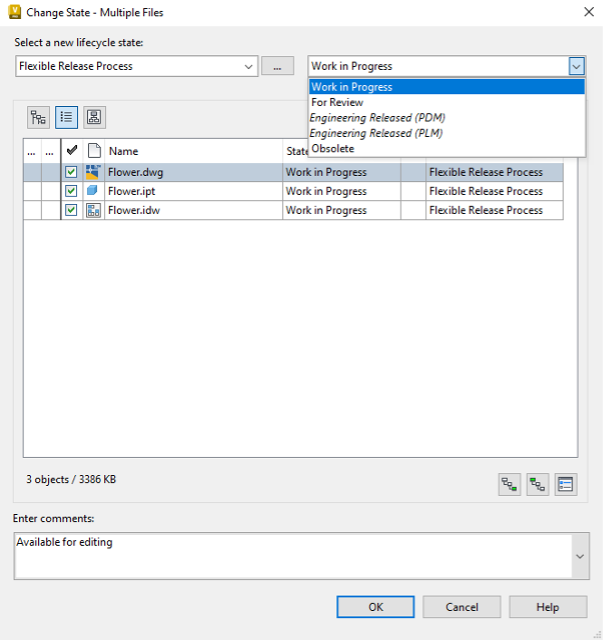The height and width of the screenshot is (640, 604).
Task: Select Obsolete state option
Action: [447, 149]
